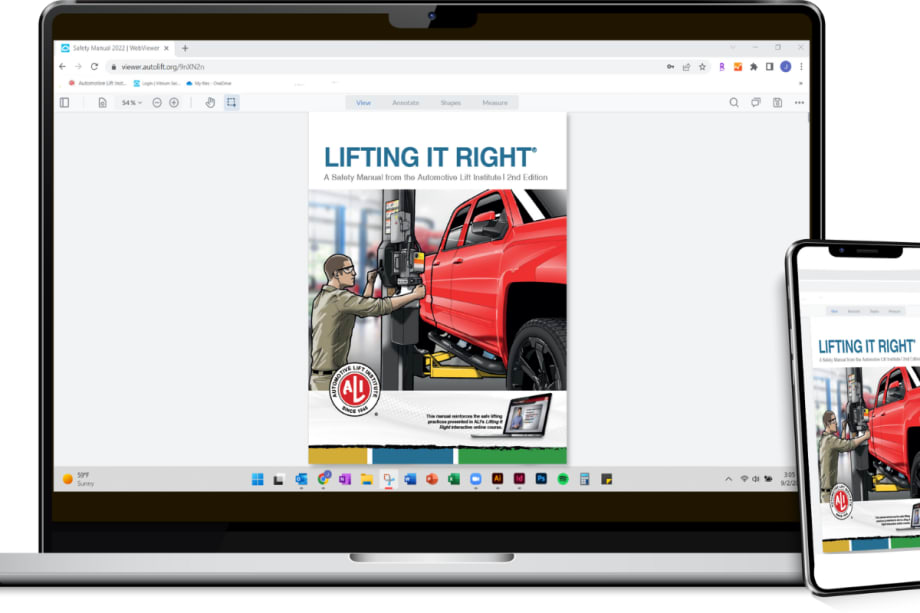Open Outlook from the taskbar
Screen dimensions: 920x613
(x=301, y=479)
